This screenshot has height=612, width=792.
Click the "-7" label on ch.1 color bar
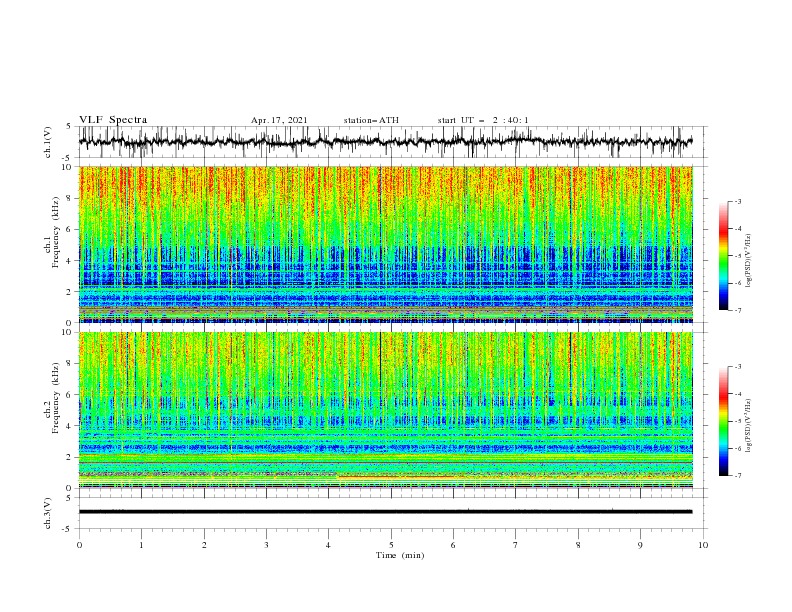(738, 310)
